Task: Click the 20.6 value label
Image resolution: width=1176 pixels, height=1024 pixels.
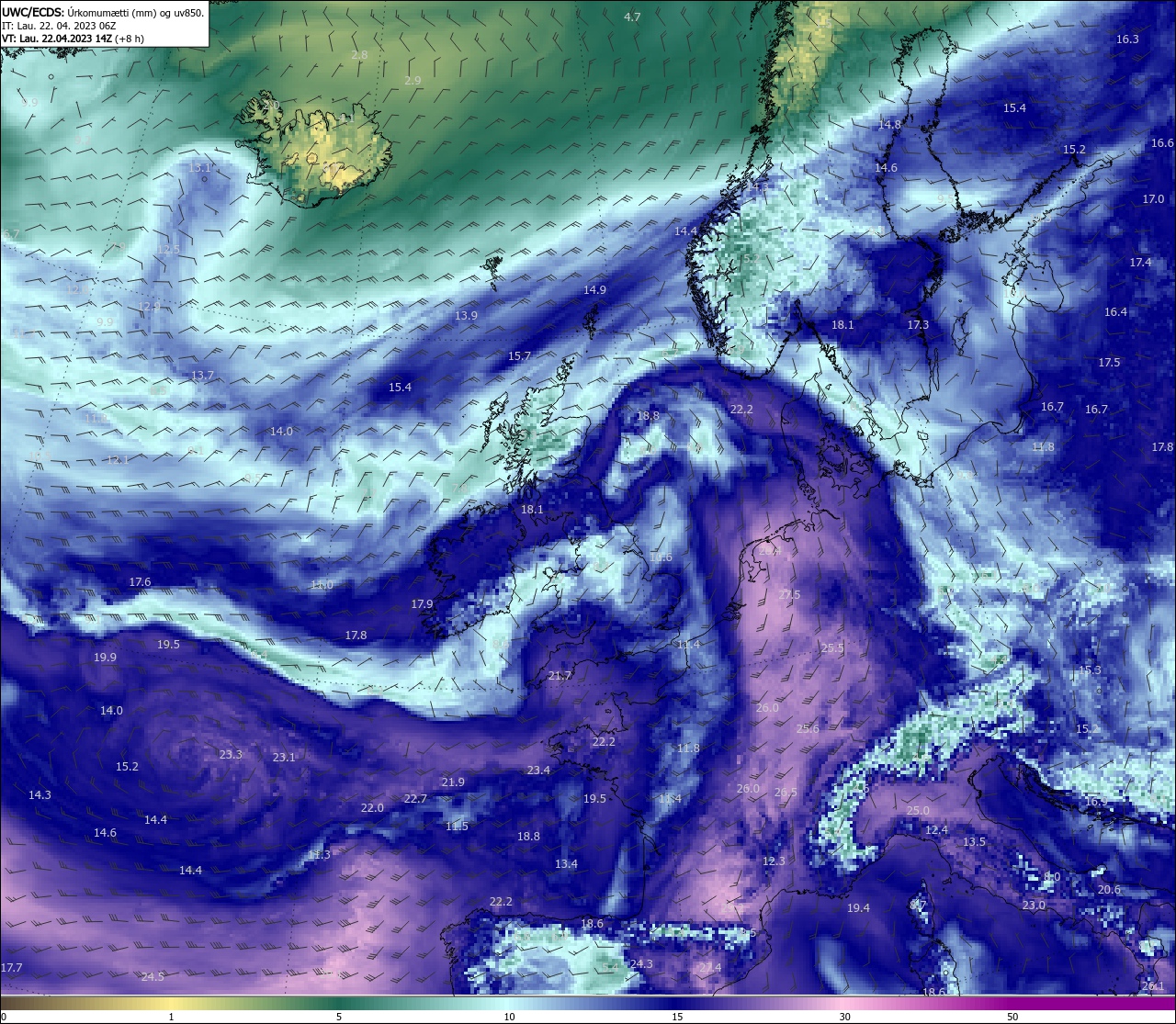Action: pyautogui.click(x=1109, y=890)
